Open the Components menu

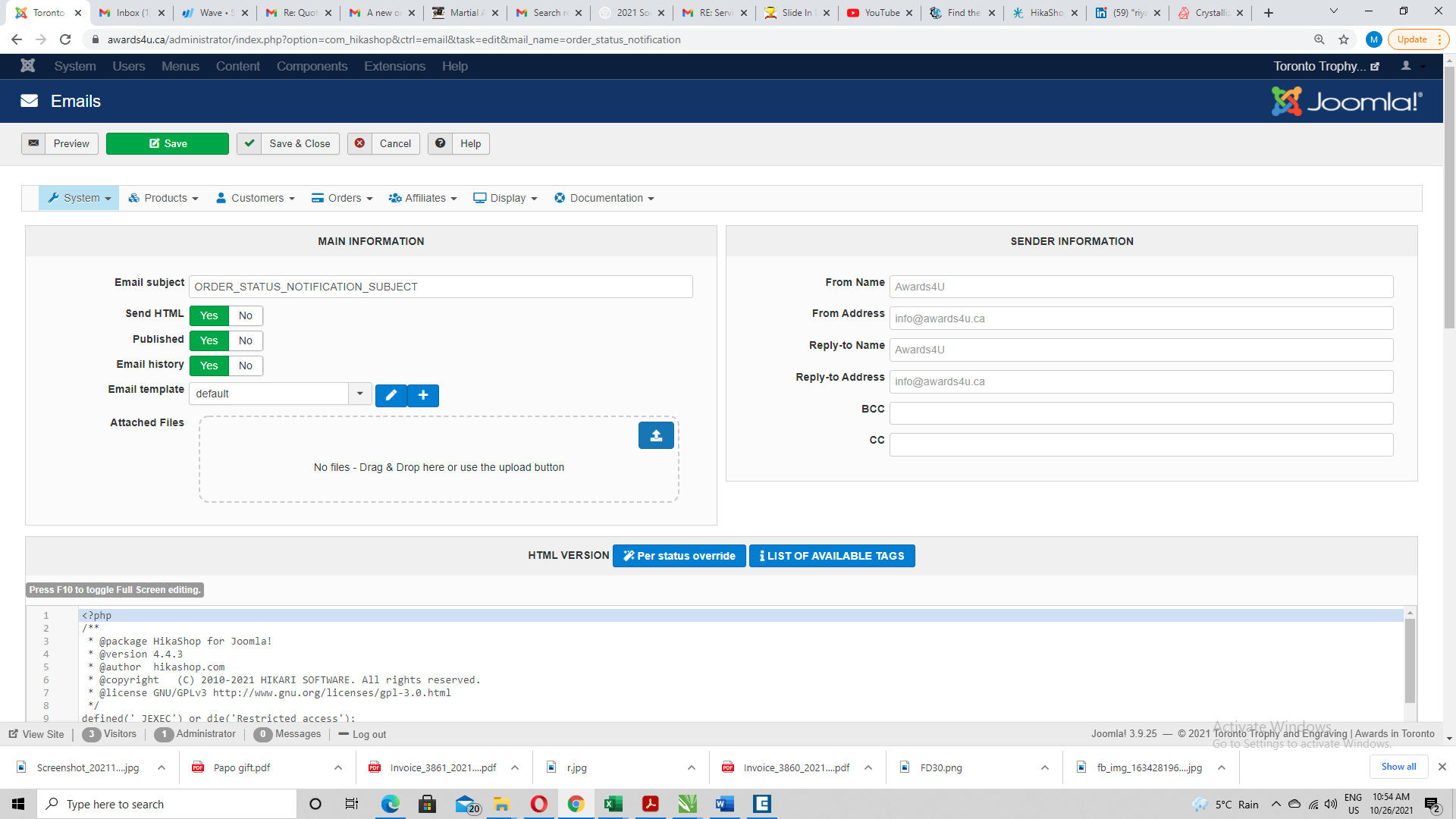tap(312, 66)
